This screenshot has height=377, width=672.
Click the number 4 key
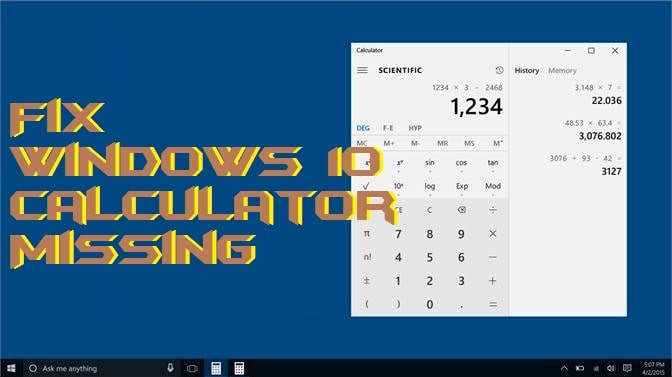point(398,257)
